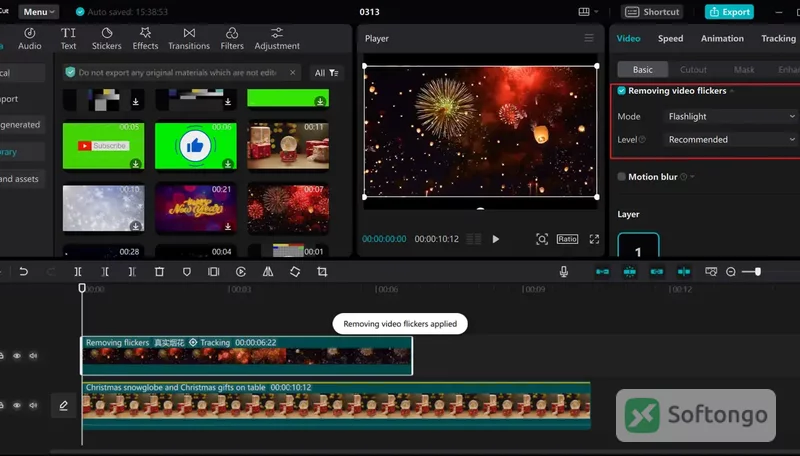Click the cover edit pencil button

pyautogui.click(x=63, y=406)
